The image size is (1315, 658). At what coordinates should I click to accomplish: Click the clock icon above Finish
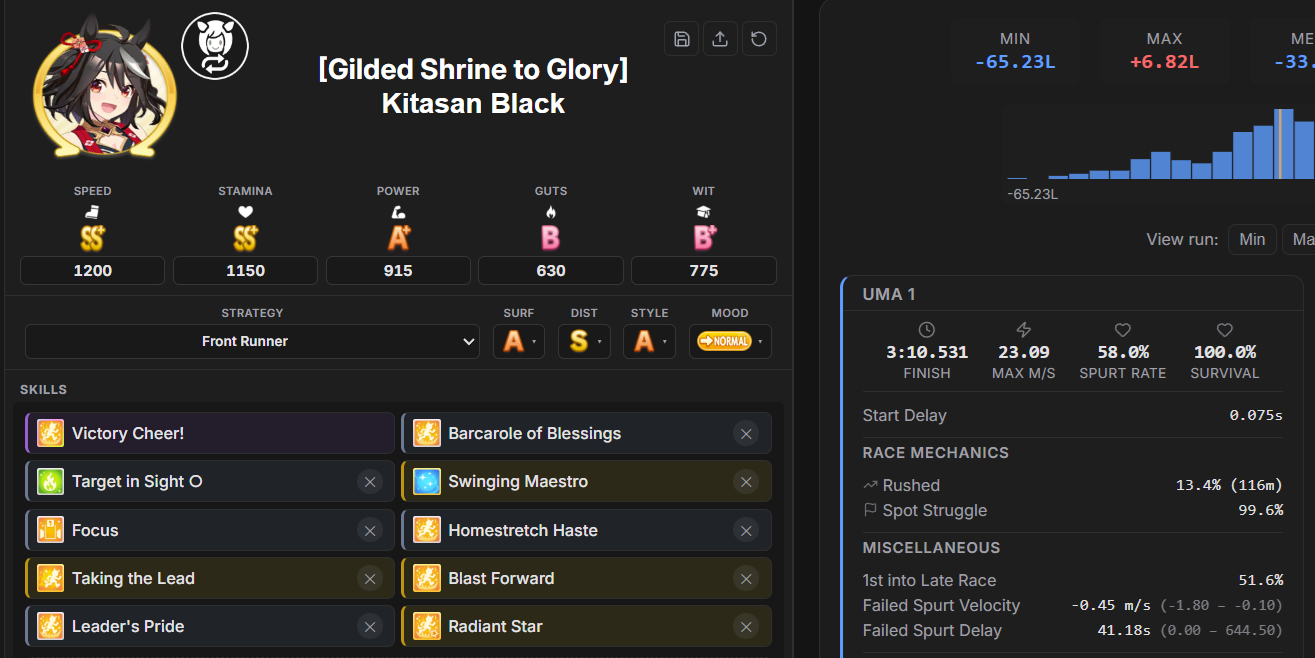click(x=927, y=329)
